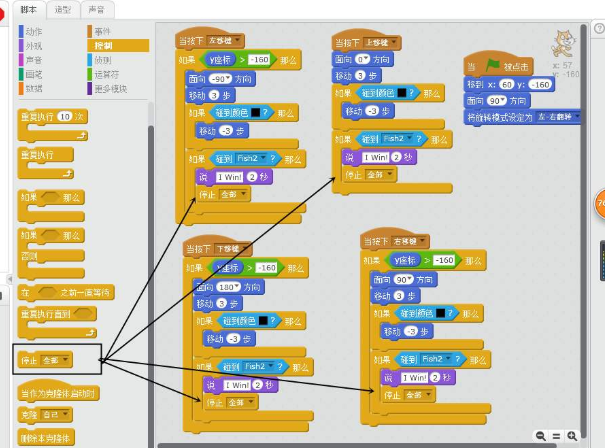This screenshot has width=605, height=448.
Task: Click the cat sprite thumbnail in the scripts corner
Action: pyautogui.click(x=563, y=43)
